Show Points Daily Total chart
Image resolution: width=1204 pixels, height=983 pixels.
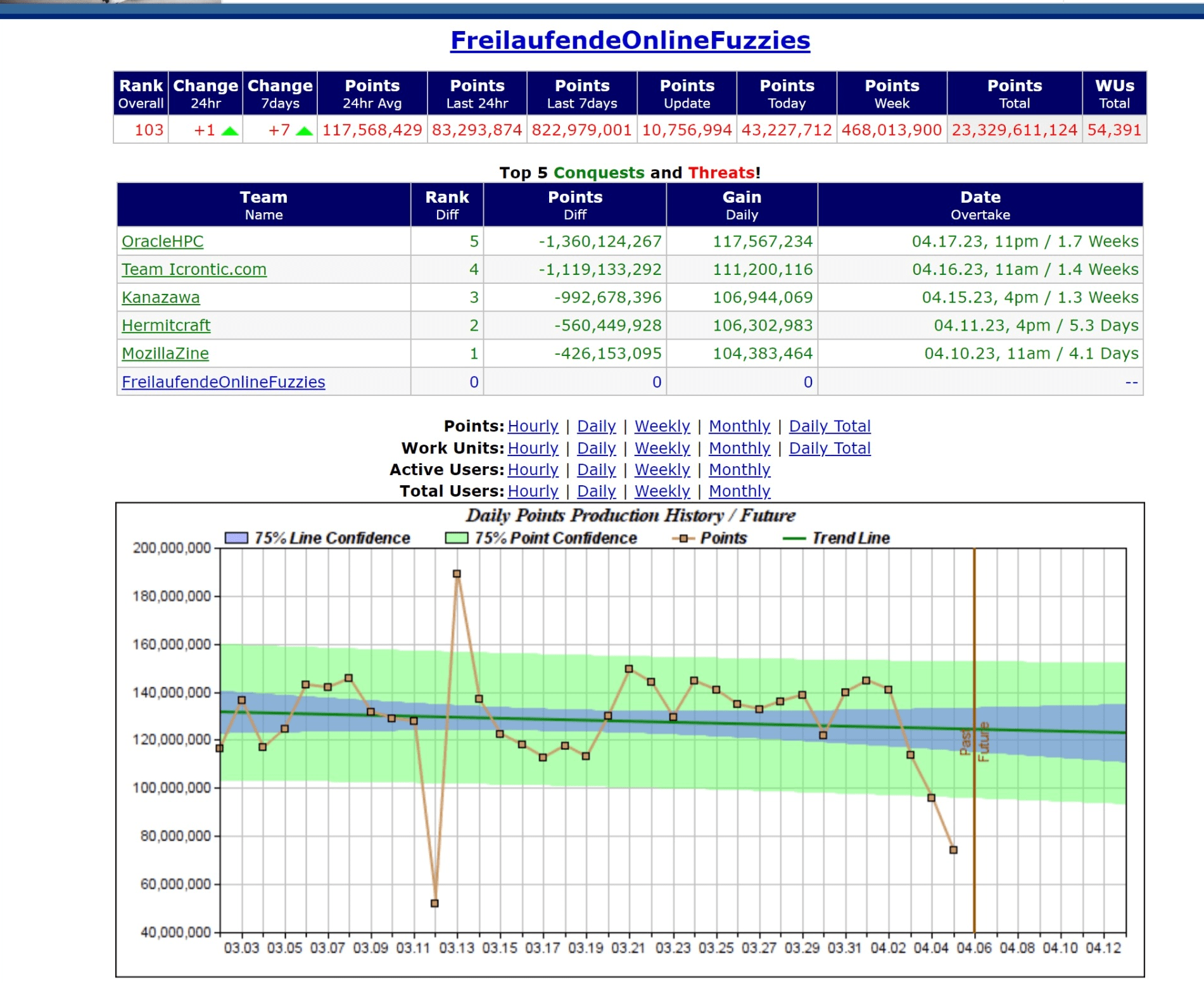(830, 426)
